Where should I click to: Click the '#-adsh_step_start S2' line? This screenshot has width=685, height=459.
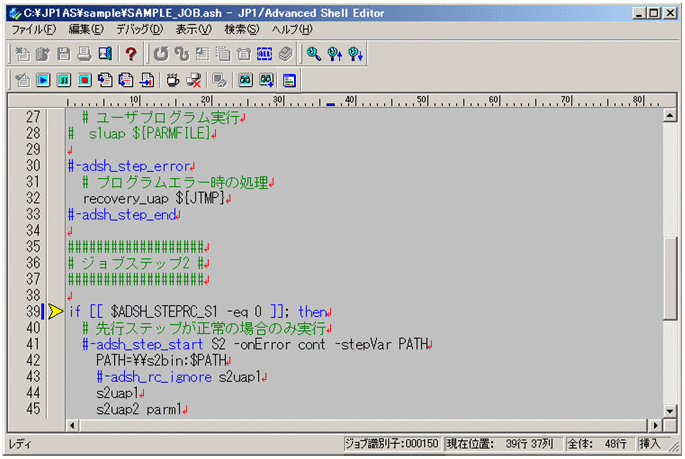point(257,345)
